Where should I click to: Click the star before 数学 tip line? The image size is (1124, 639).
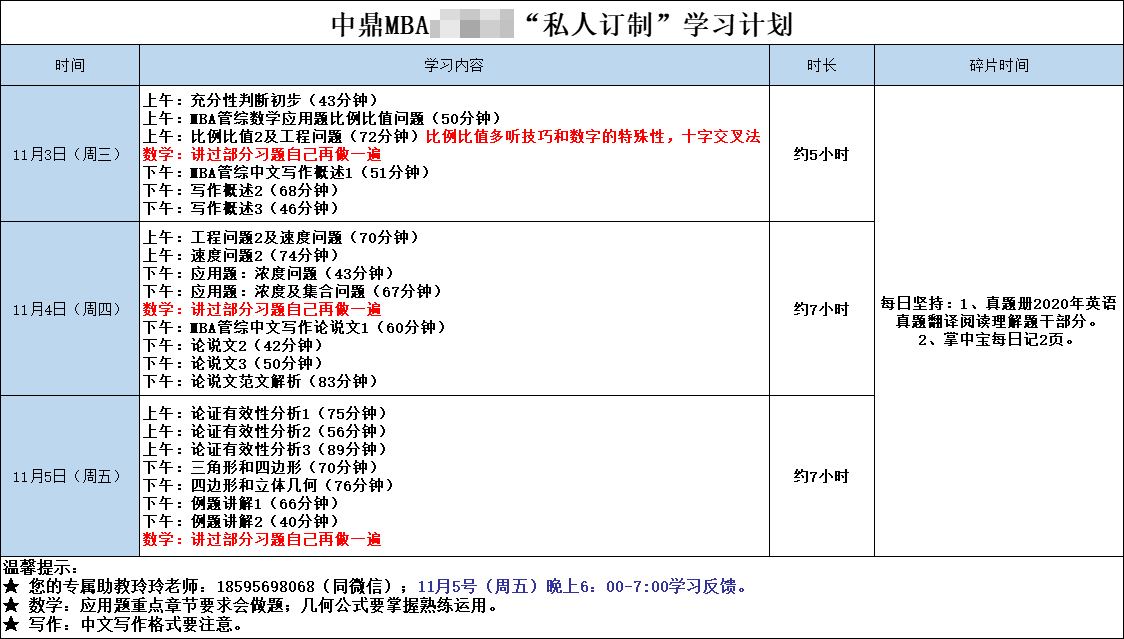coord(11,605)
